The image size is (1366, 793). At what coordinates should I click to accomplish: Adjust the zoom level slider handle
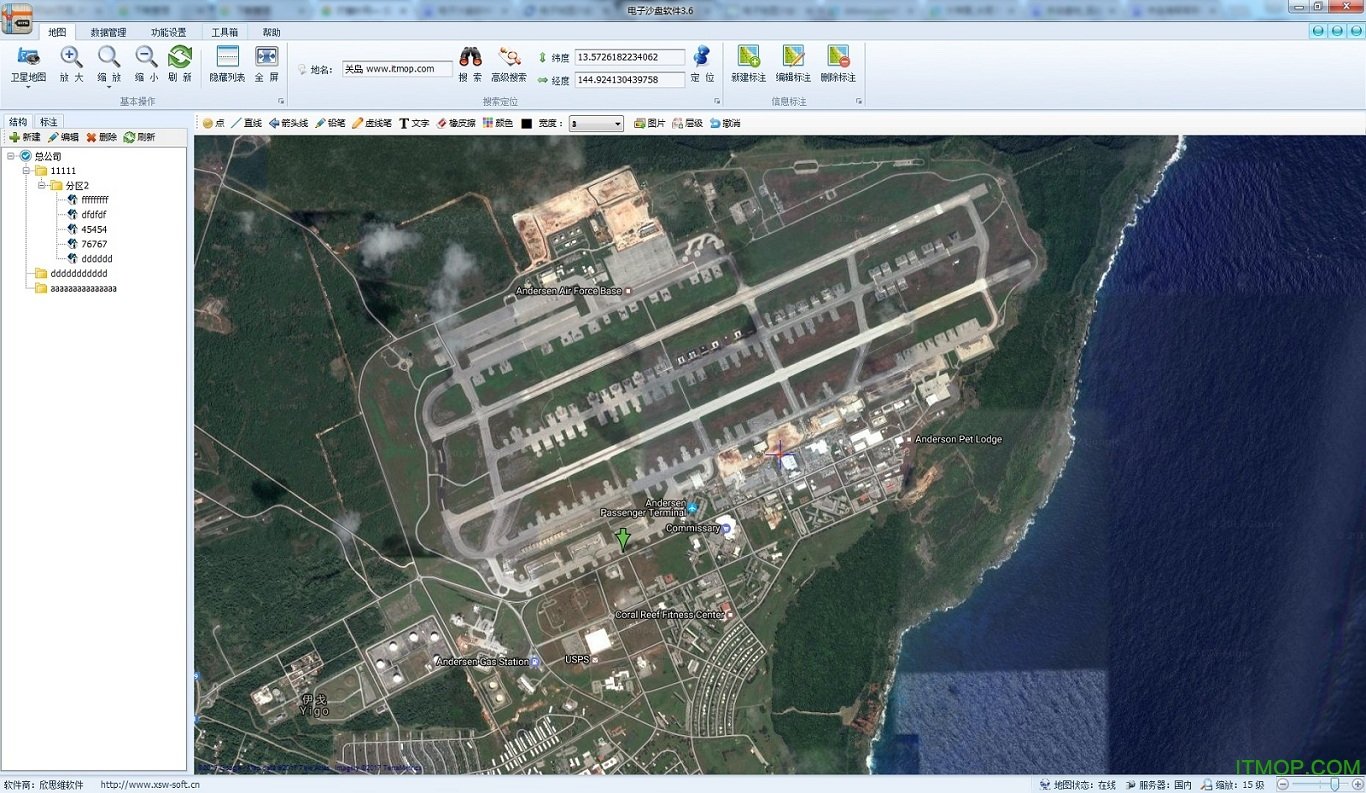click(1334, 785)
